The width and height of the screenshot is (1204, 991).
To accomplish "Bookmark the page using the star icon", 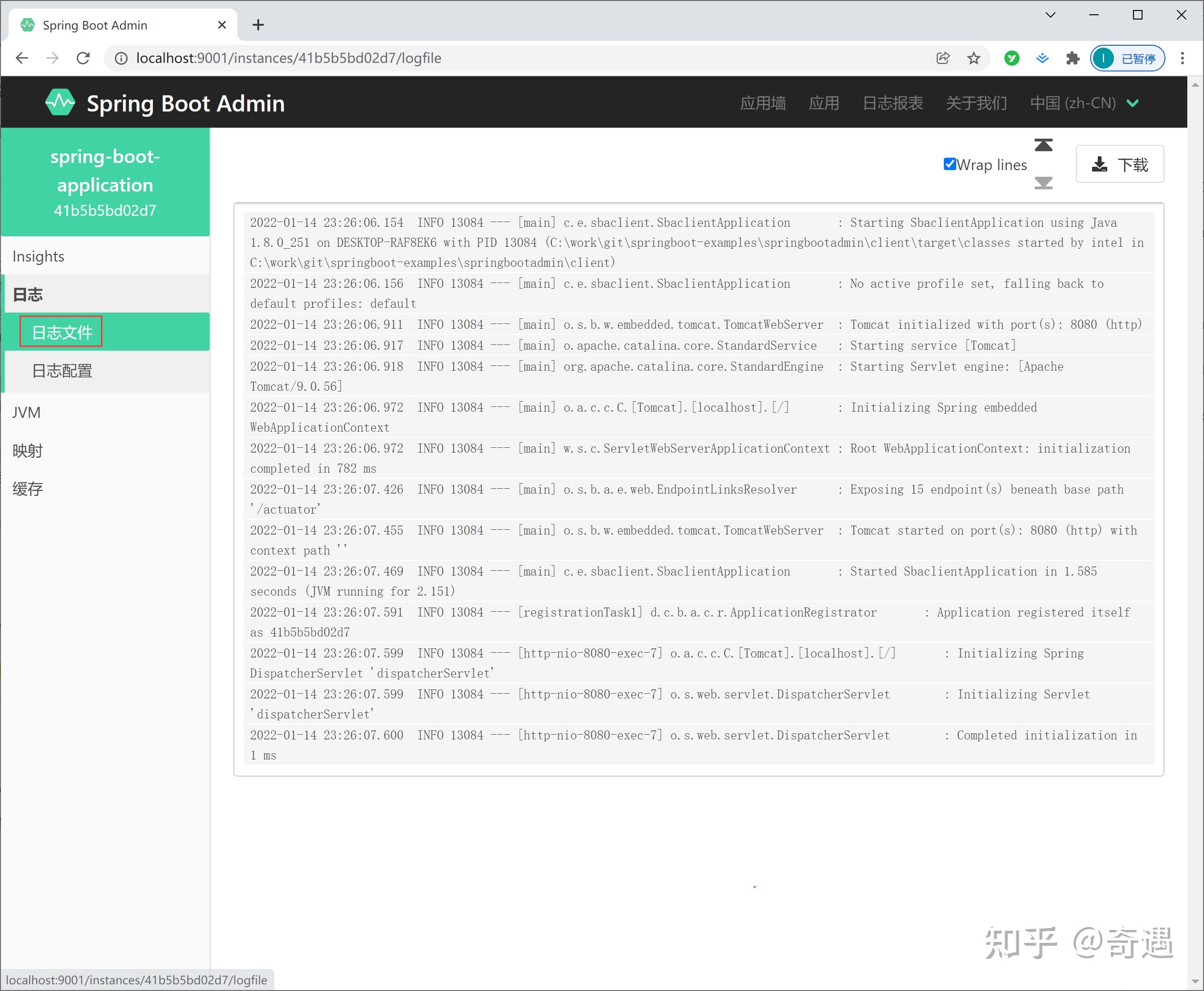I will [x=973, y=58].
